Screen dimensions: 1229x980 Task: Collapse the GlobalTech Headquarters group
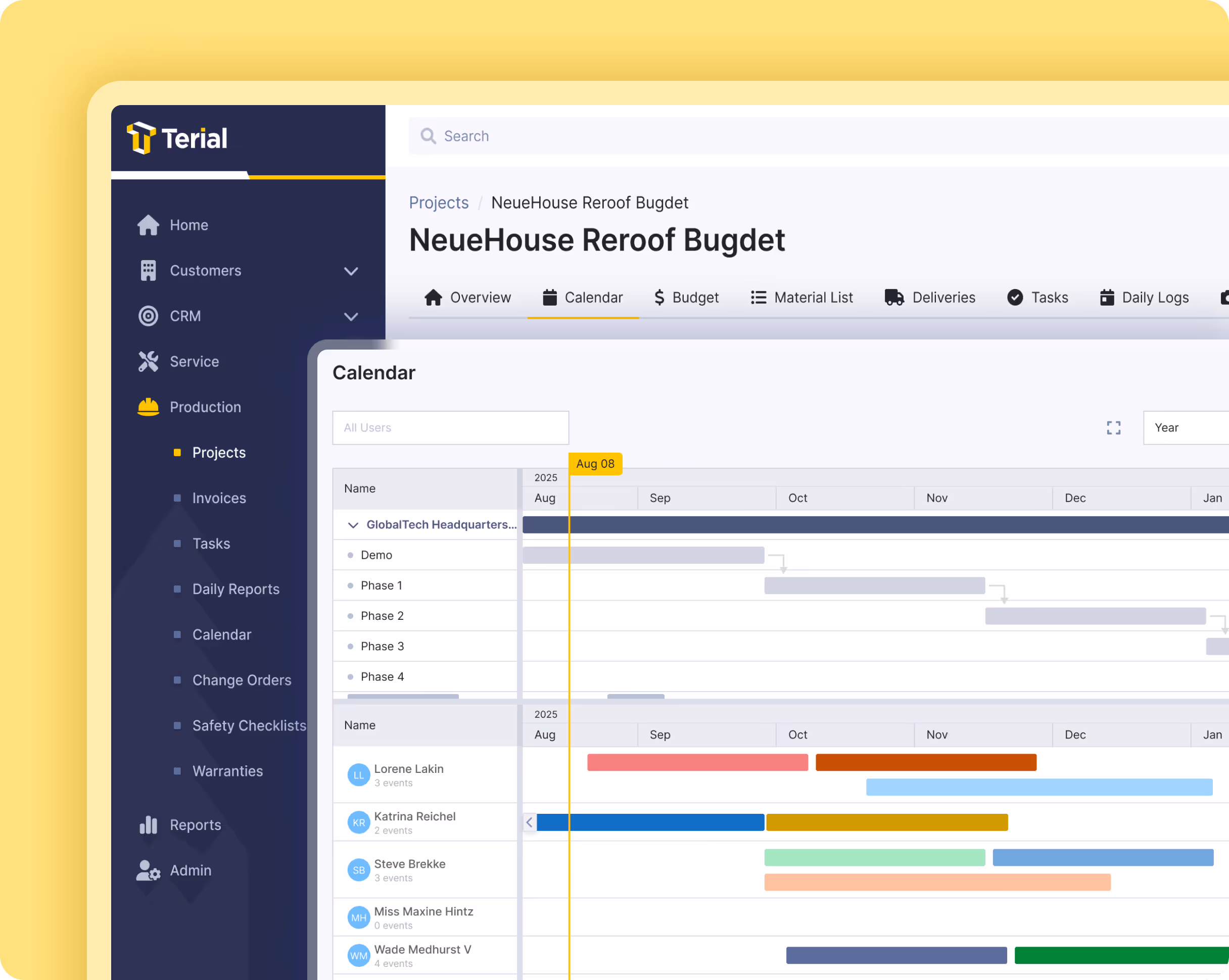pos(352,525)
